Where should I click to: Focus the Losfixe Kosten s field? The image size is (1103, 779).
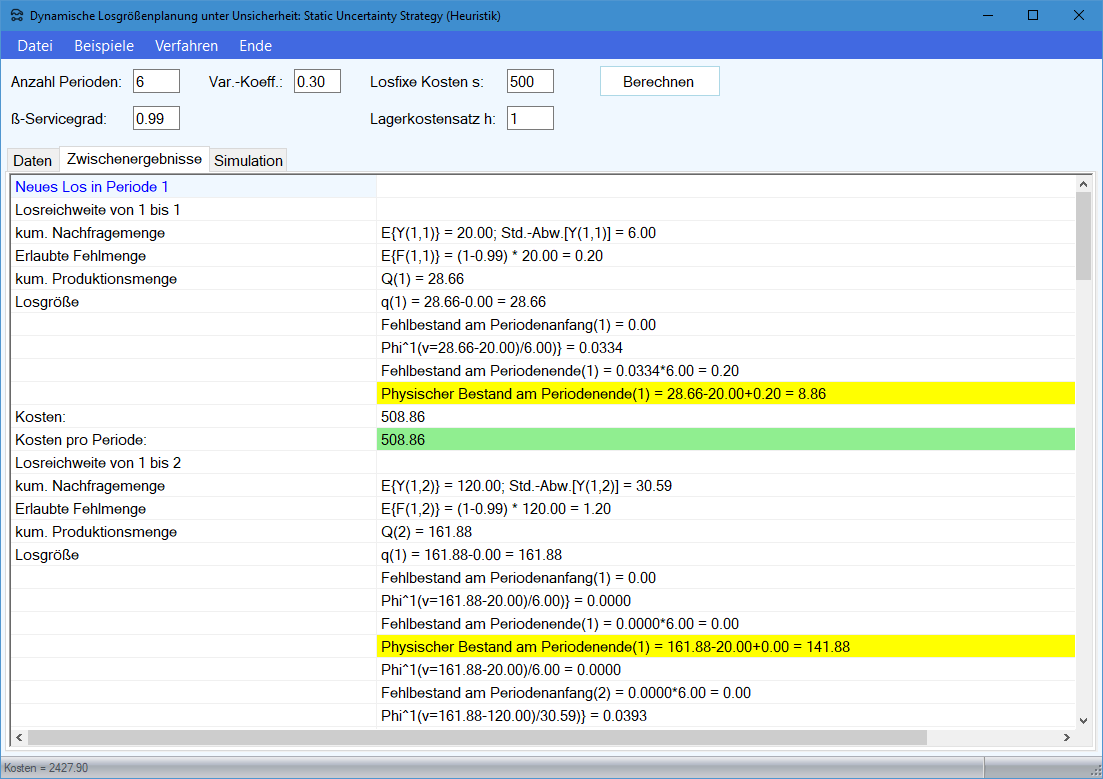530,82
